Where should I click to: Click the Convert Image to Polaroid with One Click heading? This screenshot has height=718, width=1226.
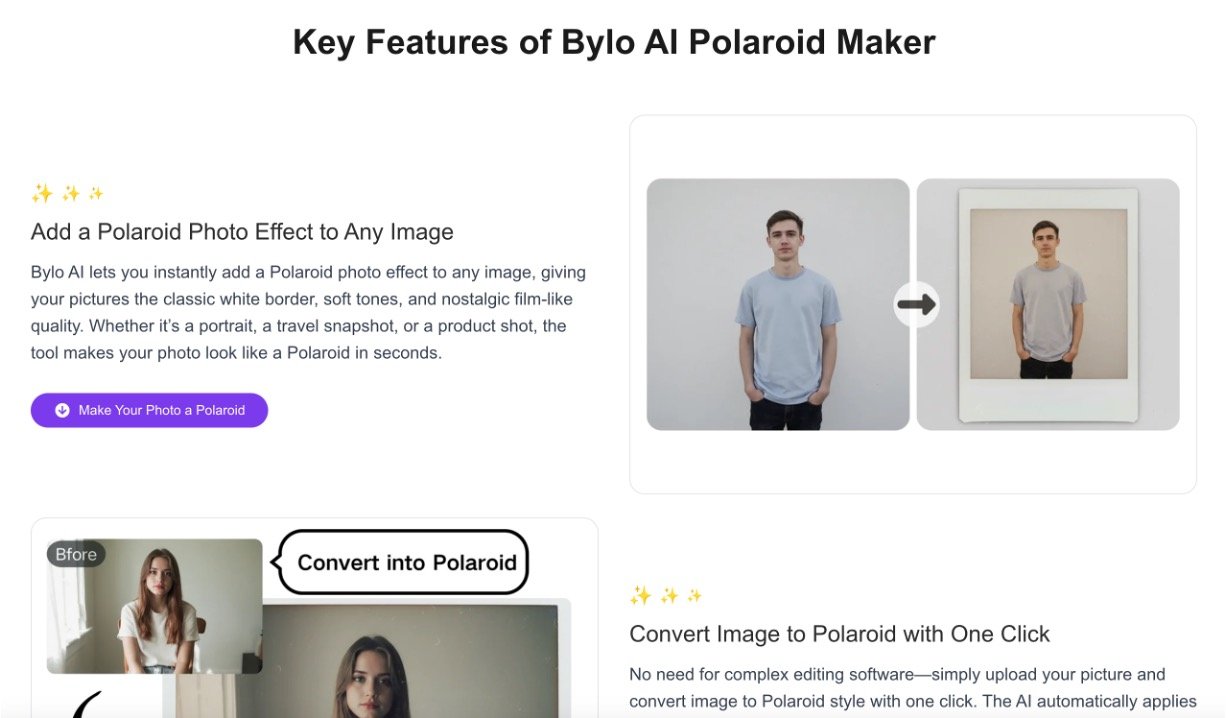[840, 634]
